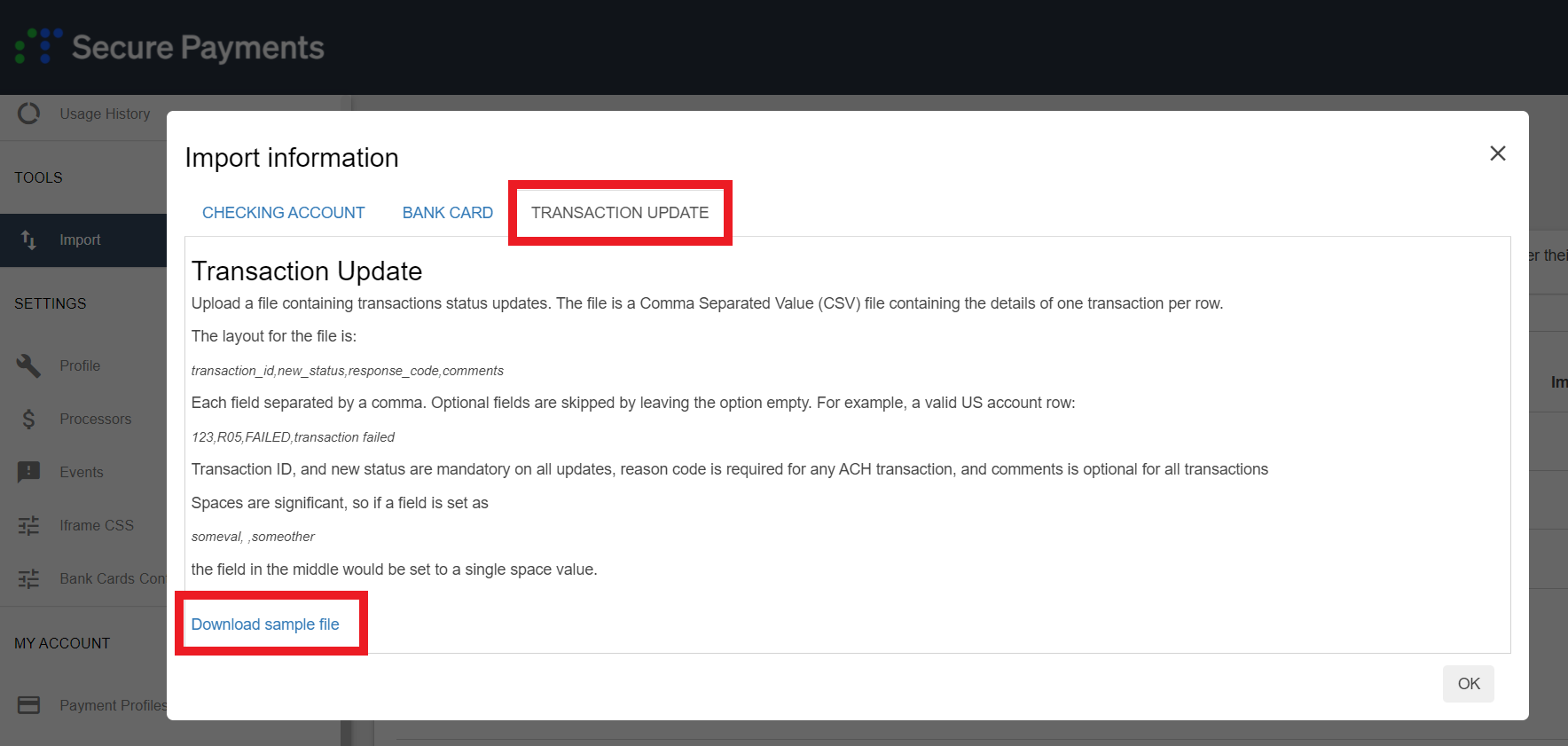
Task: Open Payment Profiles under My Account
Action: 113,705
